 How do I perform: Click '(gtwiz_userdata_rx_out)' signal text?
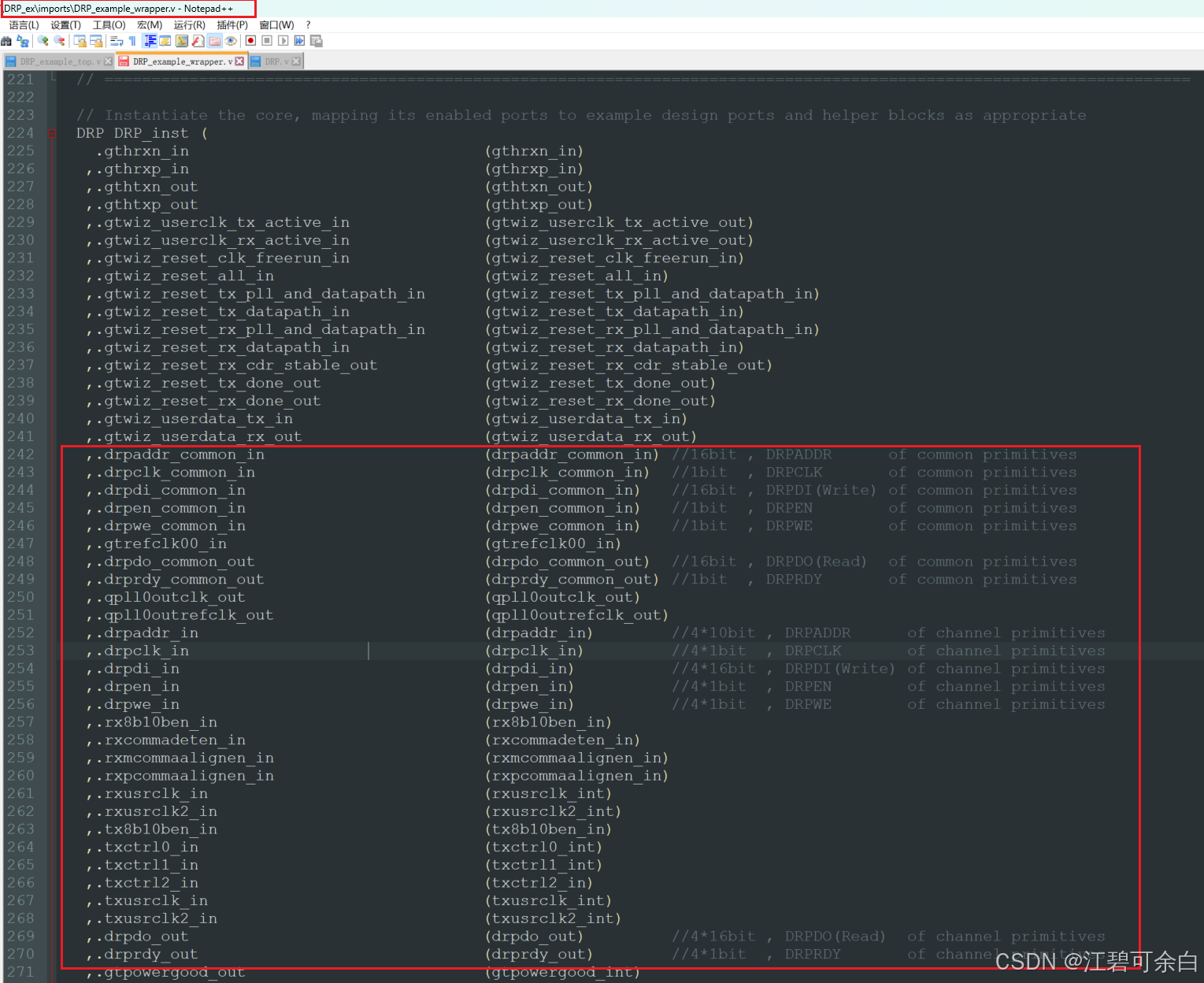pyautogui.click(x=591, y=436)
